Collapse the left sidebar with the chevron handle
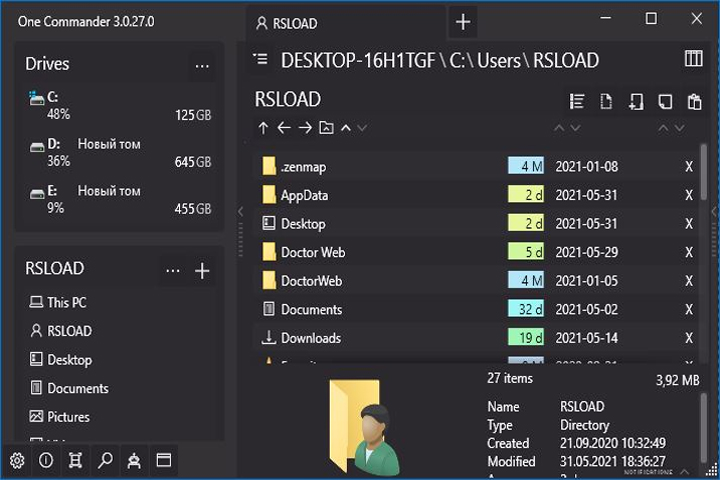The width and height of the screenshot is (720, 480). [x=240, y=212]
